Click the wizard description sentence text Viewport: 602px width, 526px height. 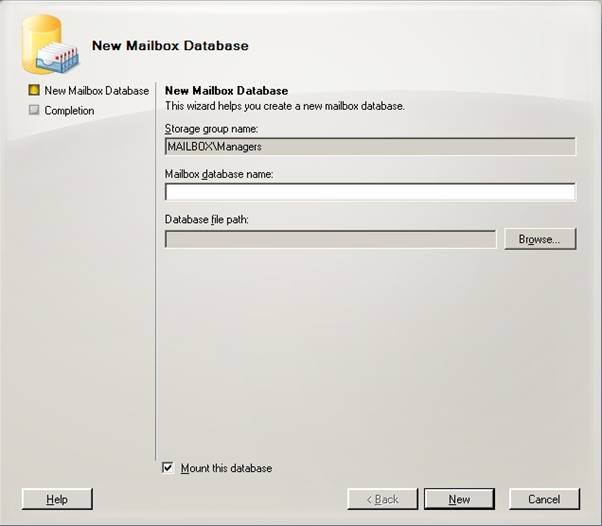[284, 106]
